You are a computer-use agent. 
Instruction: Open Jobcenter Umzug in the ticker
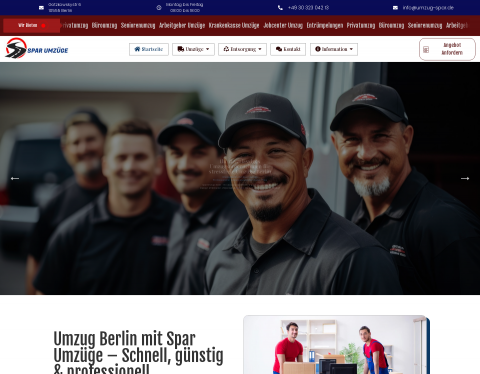pyautogui.click(x=283, y=25)
